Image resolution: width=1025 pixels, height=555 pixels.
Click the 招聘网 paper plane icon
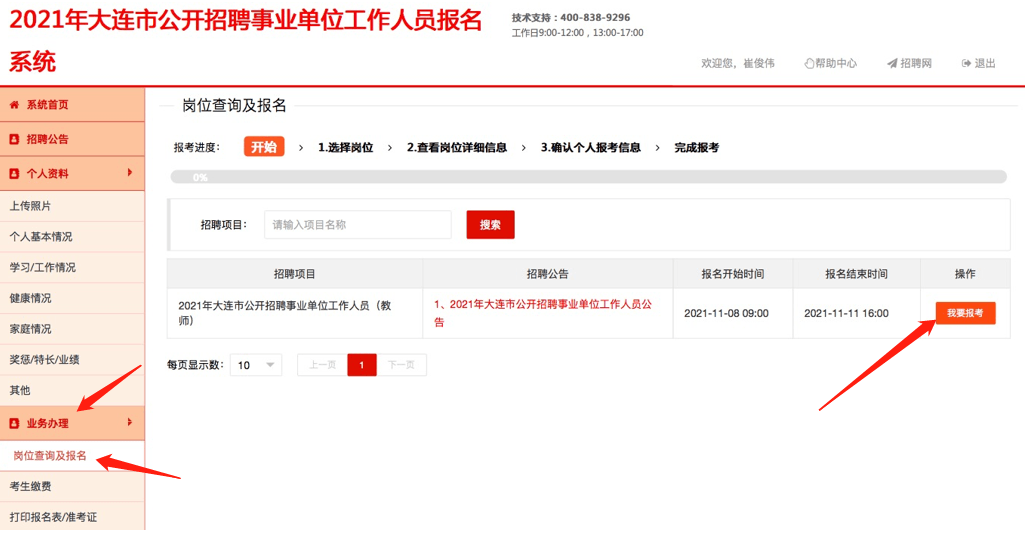coord(892,63)
